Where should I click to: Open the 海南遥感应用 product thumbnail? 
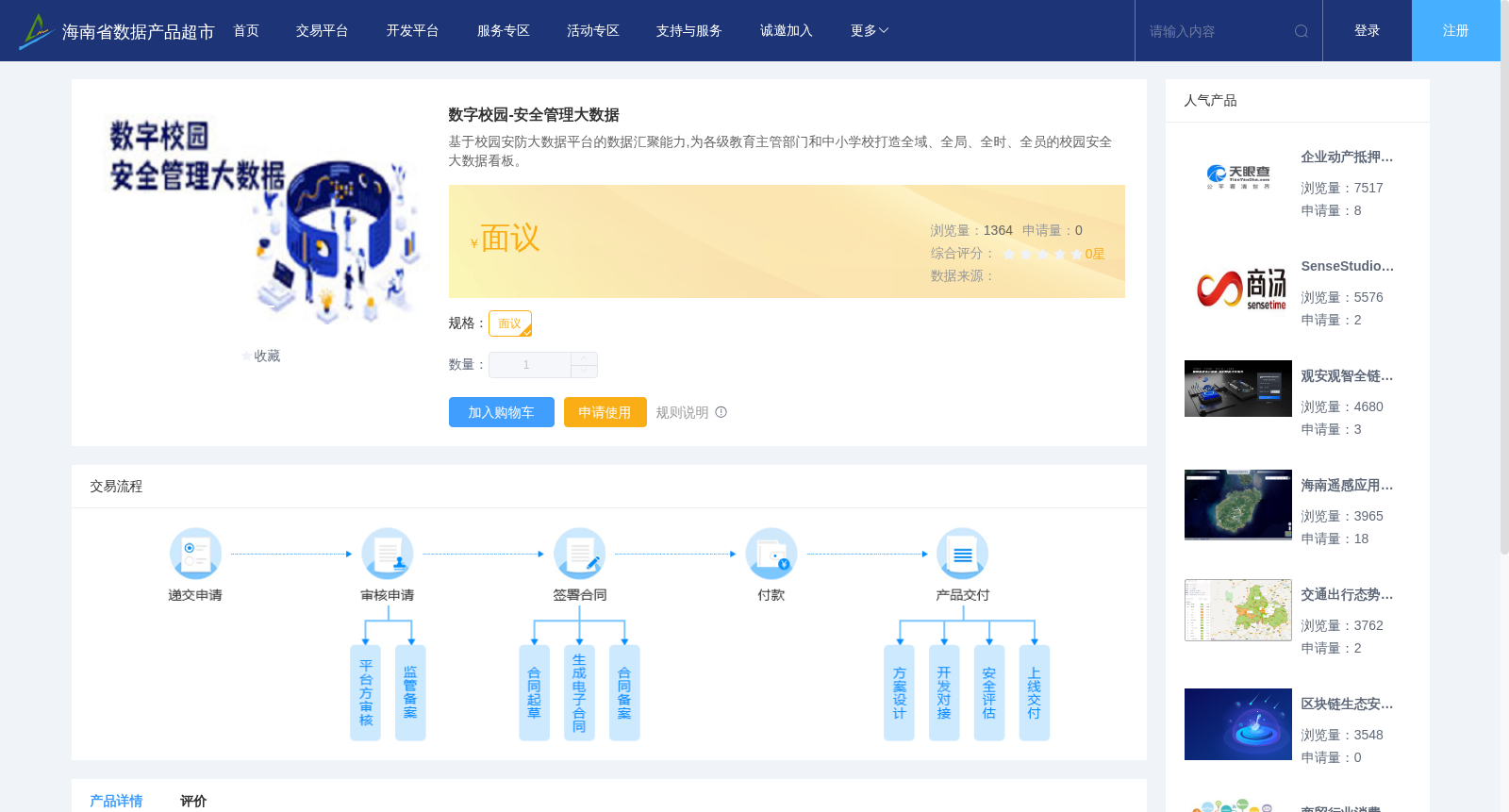click(1238, 505)
